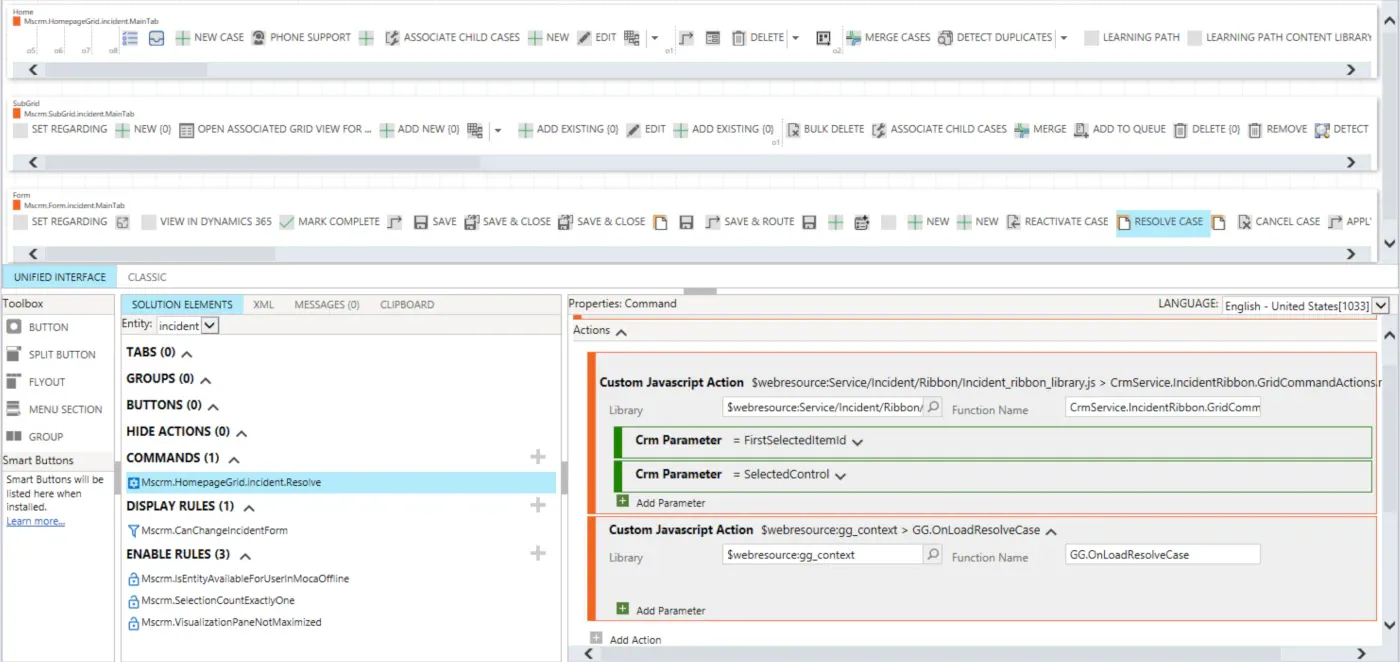
Task: Select OPEN ASSOCIATED GRID VIEW FOR button
Action: tap(275, 129)
